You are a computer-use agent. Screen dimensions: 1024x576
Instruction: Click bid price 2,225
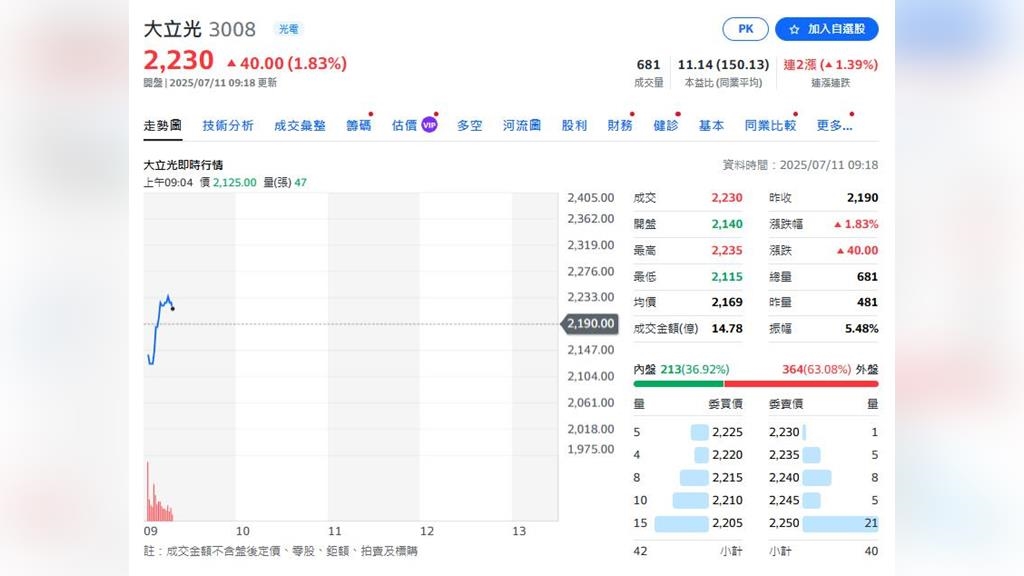(x=727, y=432)
